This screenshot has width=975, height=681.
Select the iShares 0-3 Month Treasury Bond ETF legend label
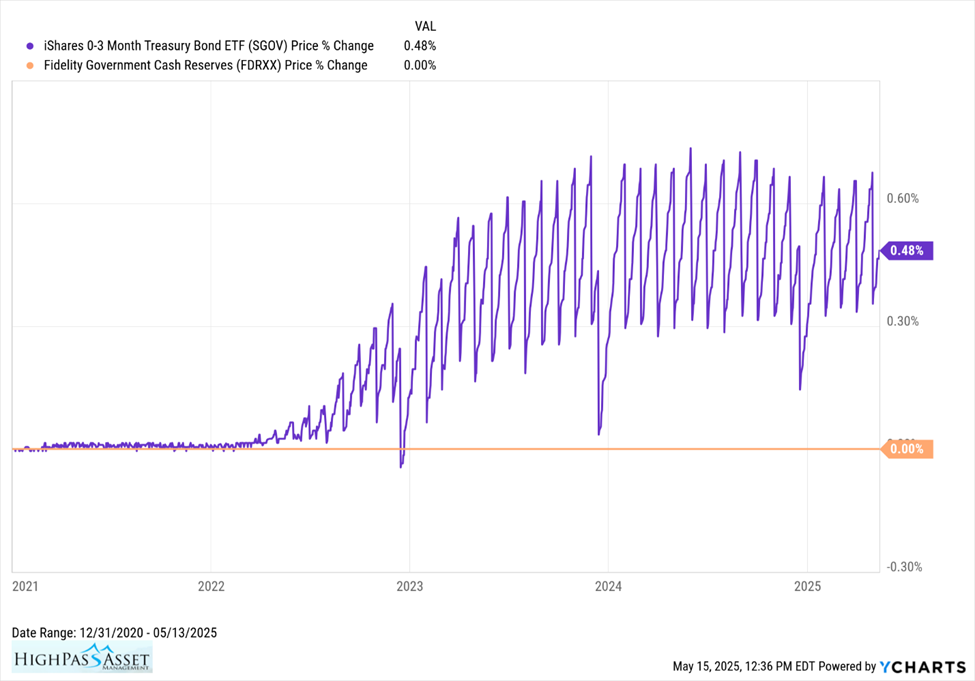[x=209, y=46]
